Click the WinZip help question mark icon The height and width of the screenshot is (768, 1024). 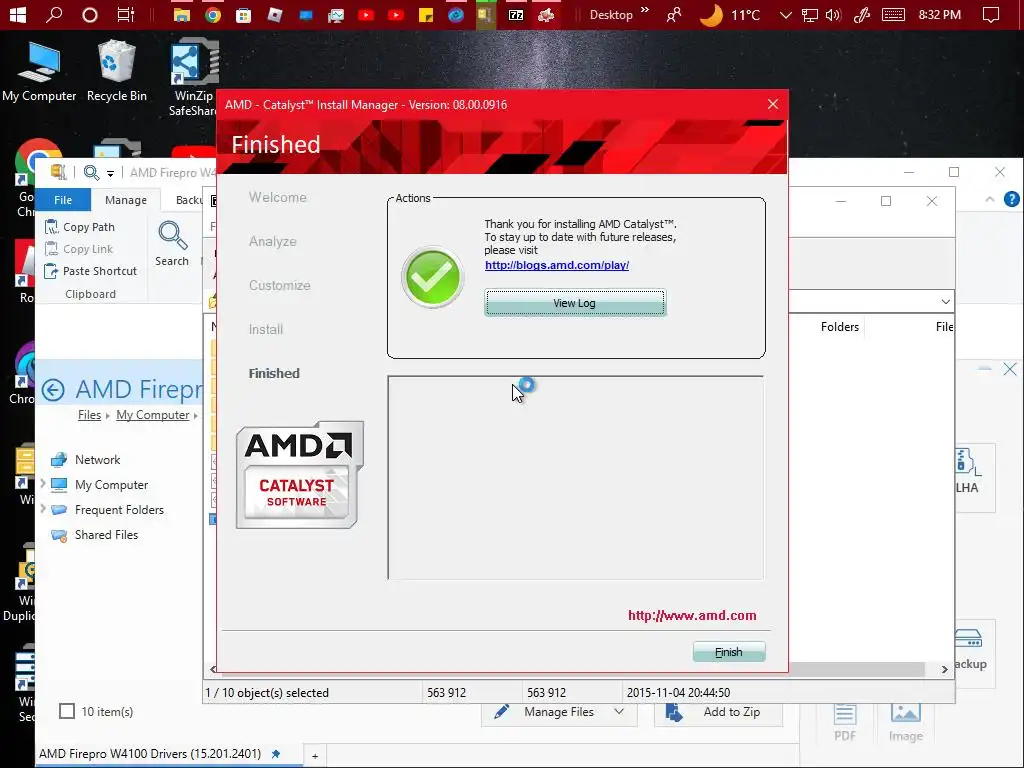[1012, 199]
